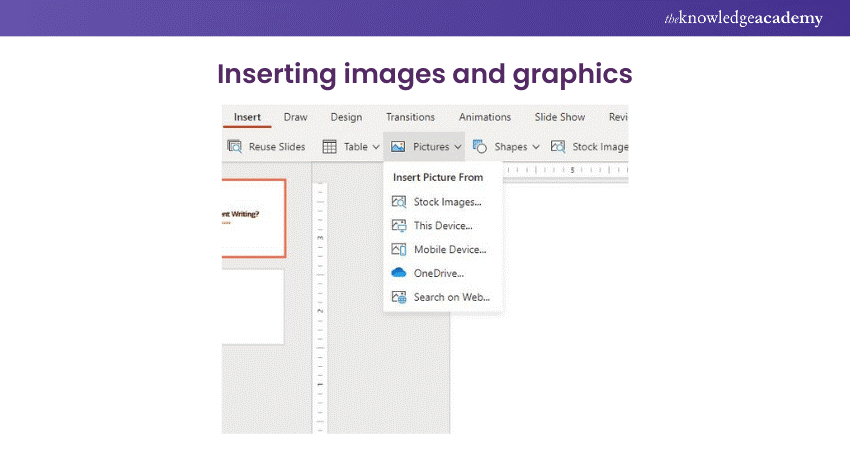The width and height of the screenshot is (850, 450).
Task: Collapse the Pictures dropdown arrow
Action: click(457, 147)
